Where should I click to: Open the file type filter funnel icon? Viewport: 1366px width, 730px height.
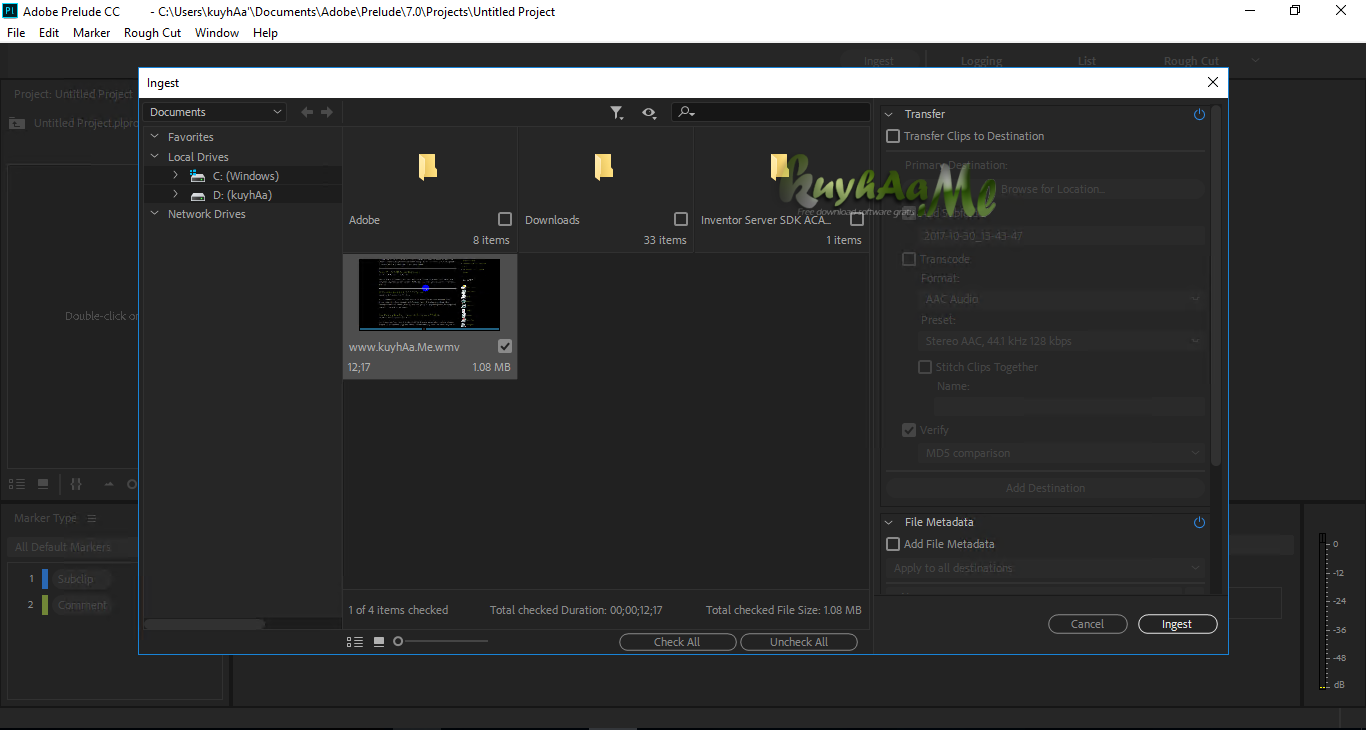[617, 113]
